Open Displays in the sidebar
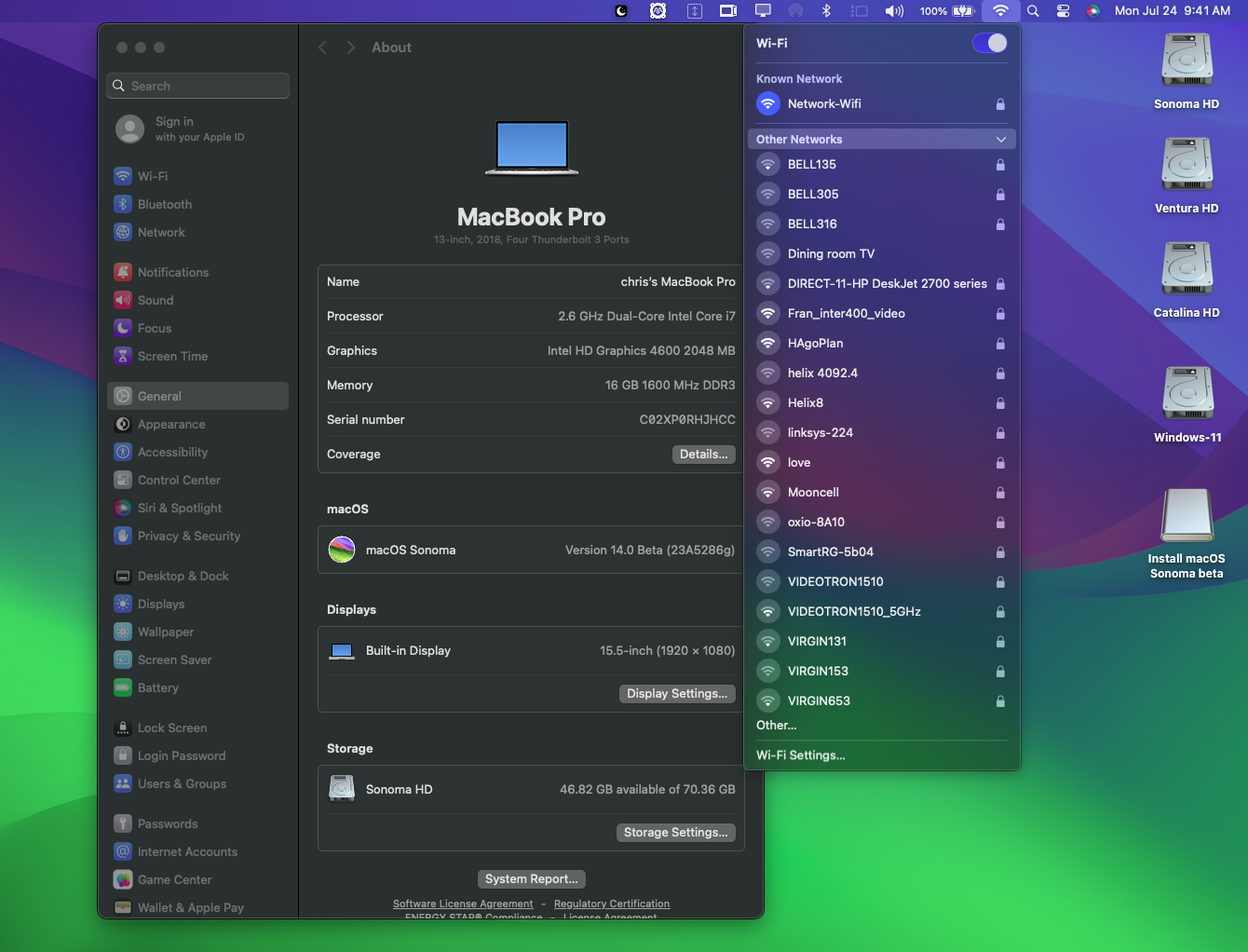Screen dimensions: 1248x952 coord(197,604)
